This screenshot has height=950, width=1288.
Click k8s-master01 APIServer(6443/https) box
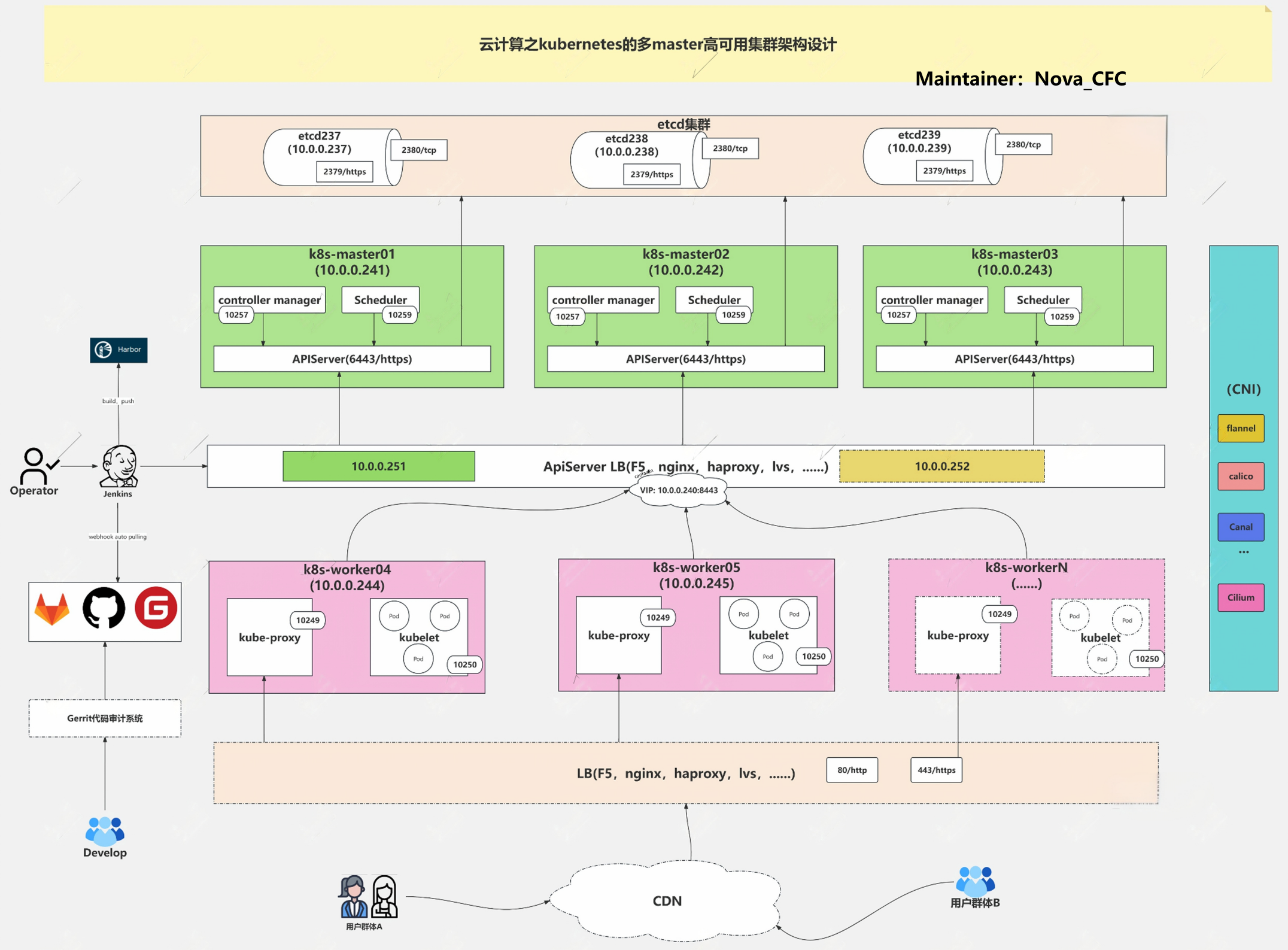[352, 359]
